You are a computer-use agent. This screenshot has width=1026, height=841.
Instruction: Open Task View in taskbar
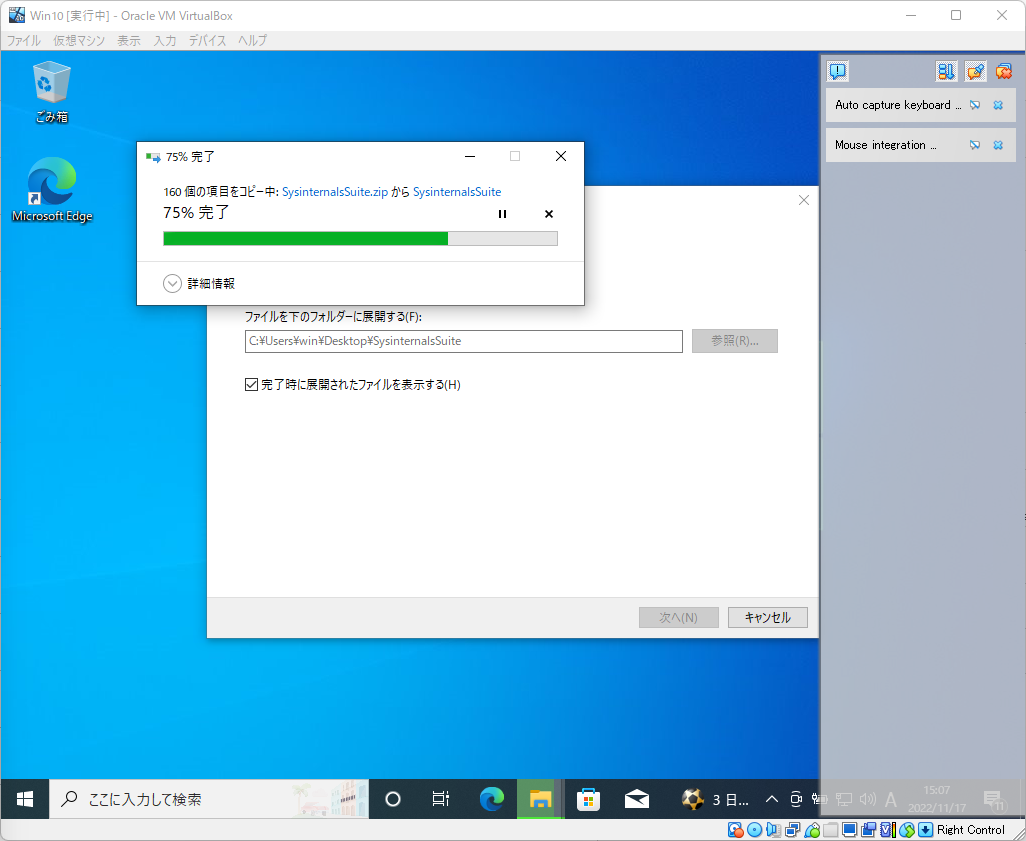[441, 799]
